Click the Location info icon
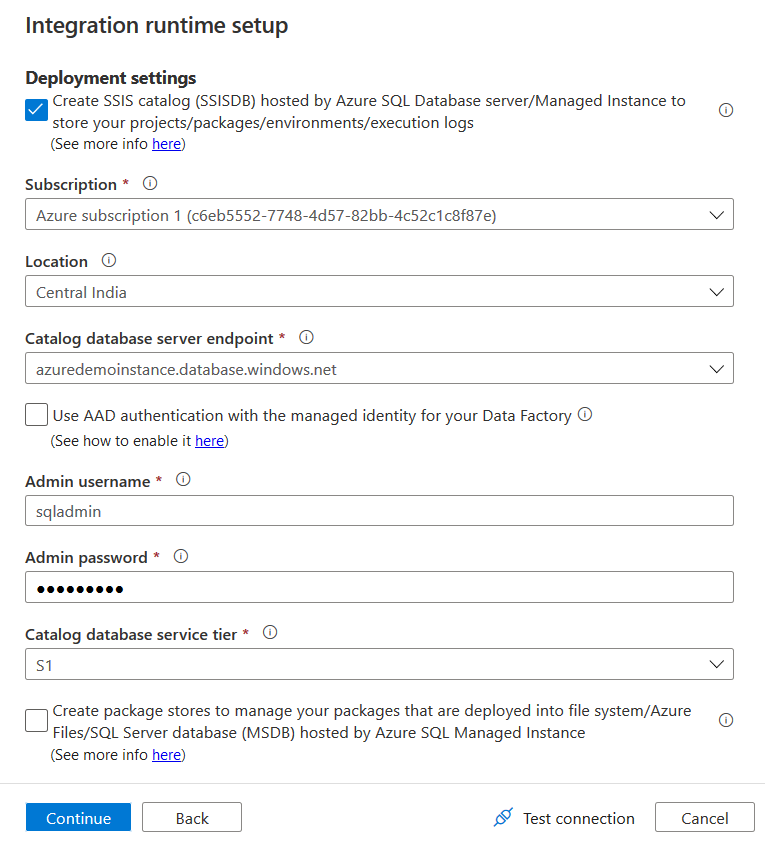Image resolution: width=765 pixels, height=847 pixels. (x=109, y=260)
